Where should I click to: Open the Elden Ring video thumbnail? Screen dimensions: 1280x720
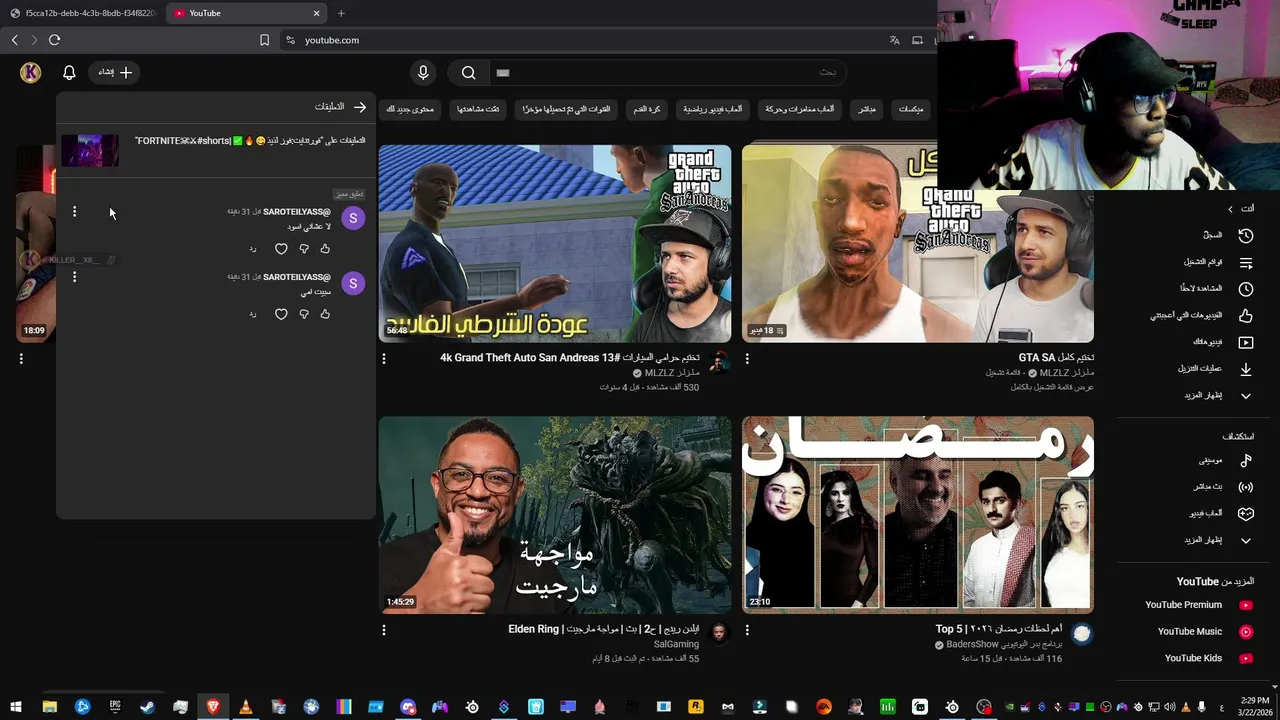(x=555, y=515)
